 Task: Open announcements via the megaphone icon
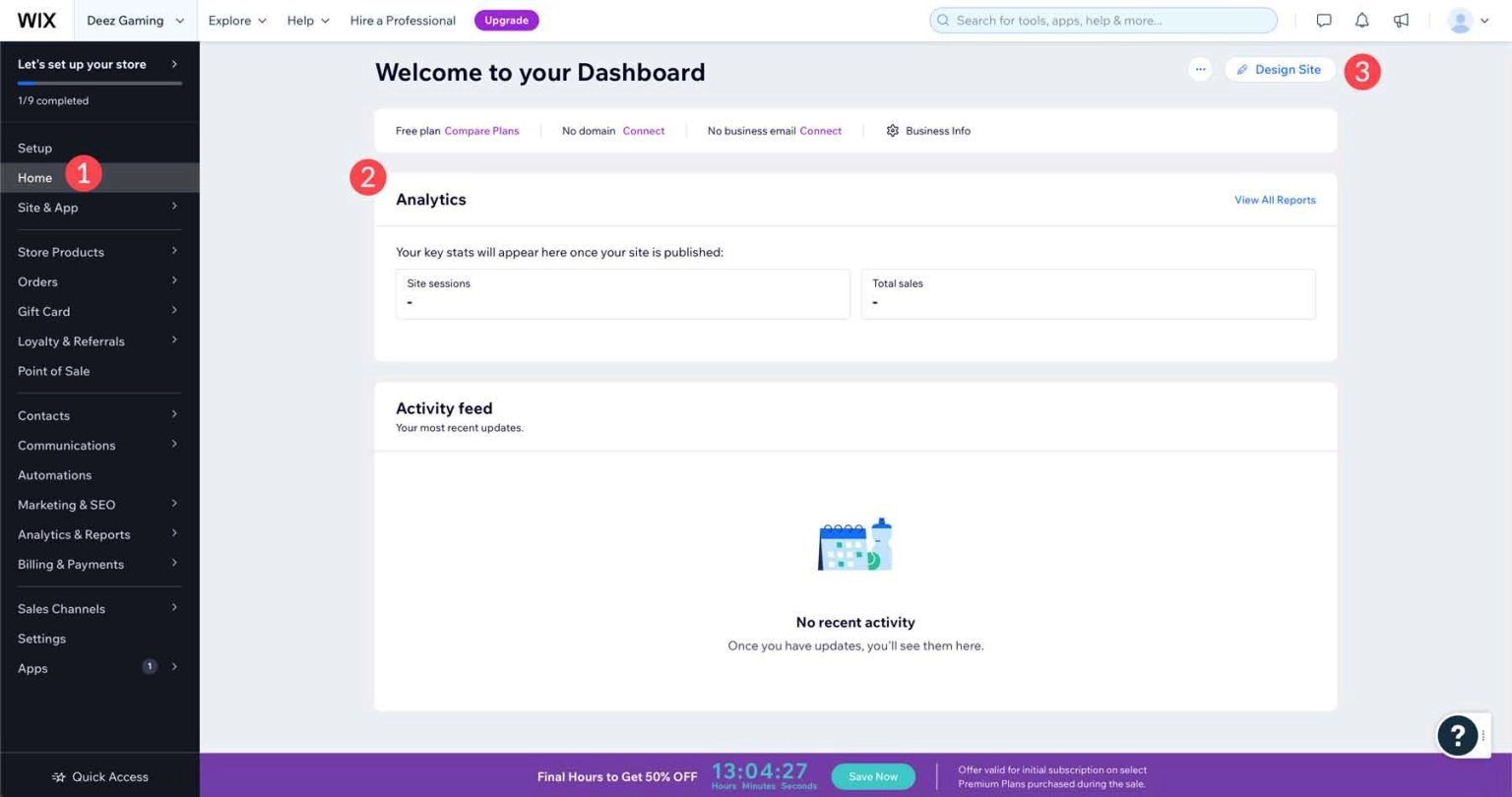pyautogui.click(x=1400, y=20)
